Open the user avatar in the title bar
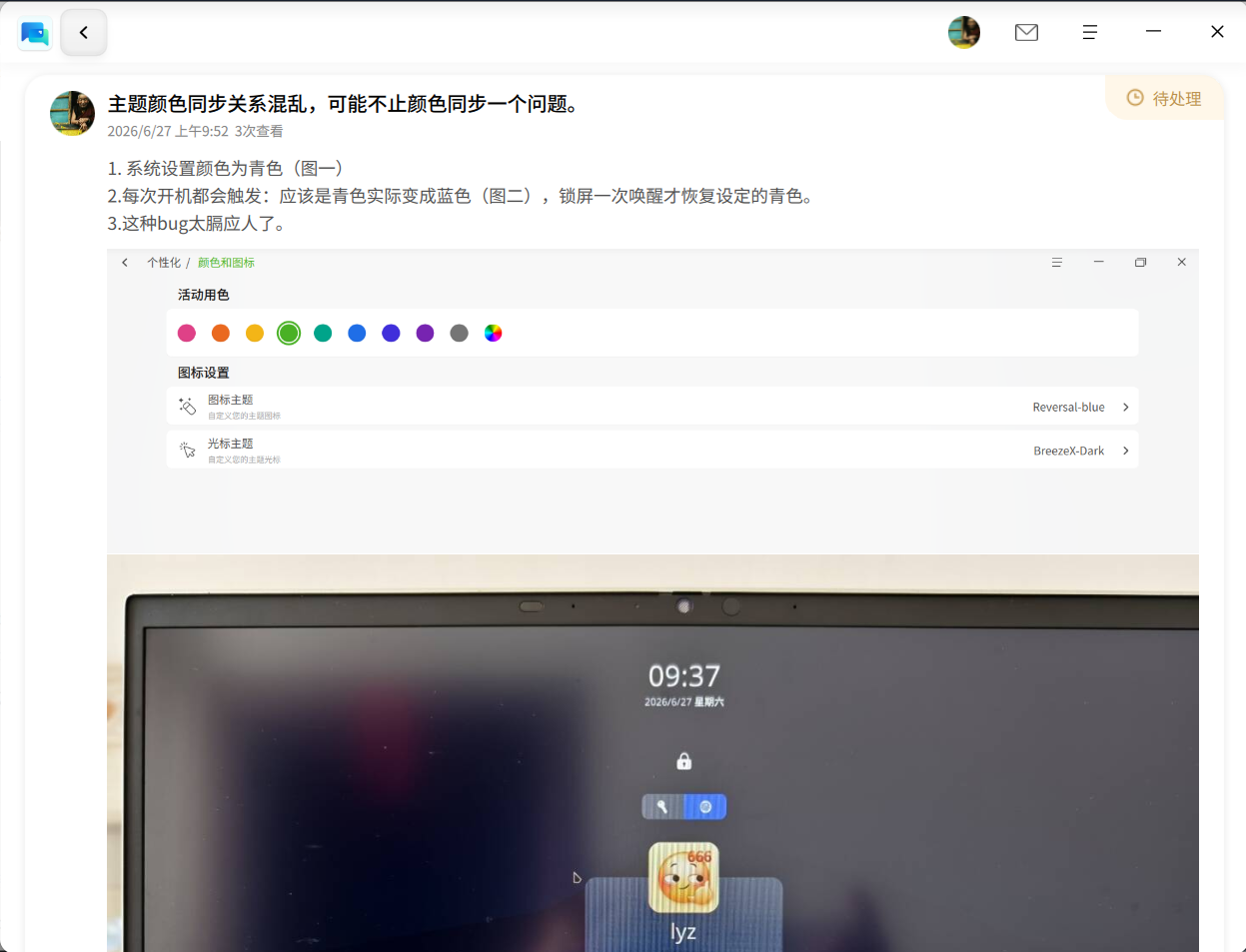 coord(964,33)
